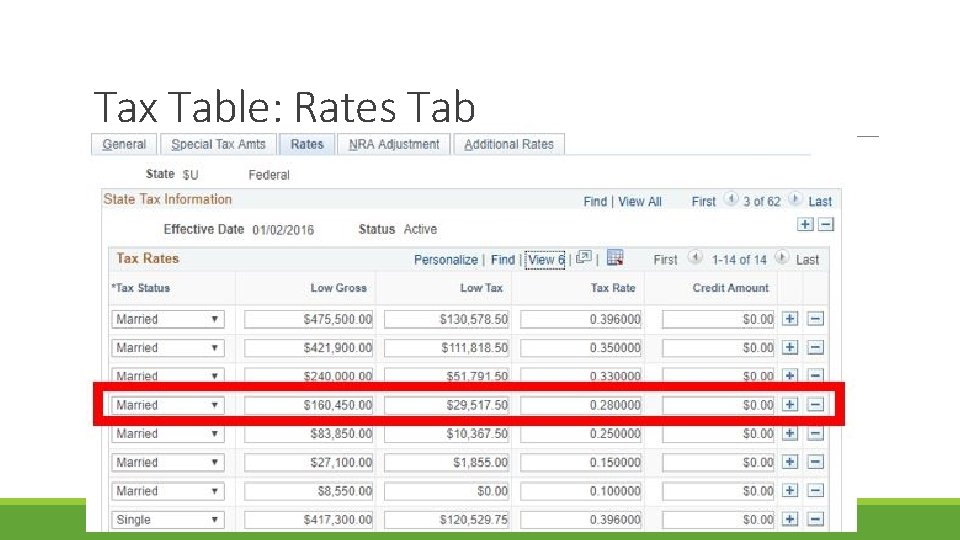Open Tax Status dropdown for $160,450.00 row
The image size is (960, 540).
[168, 405]
